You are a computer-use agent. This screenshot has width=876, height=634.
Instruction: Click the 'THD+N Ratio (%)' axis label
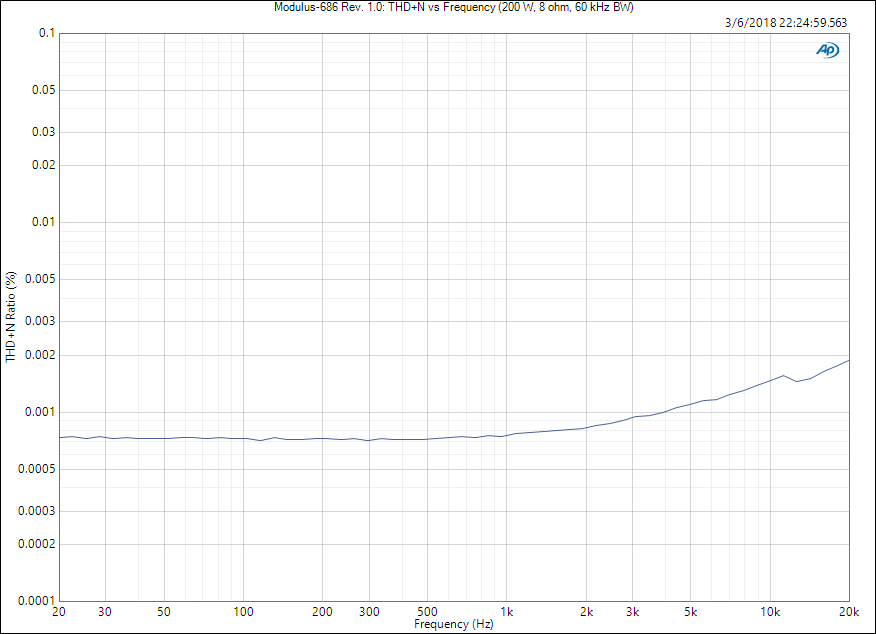point(11,317)
